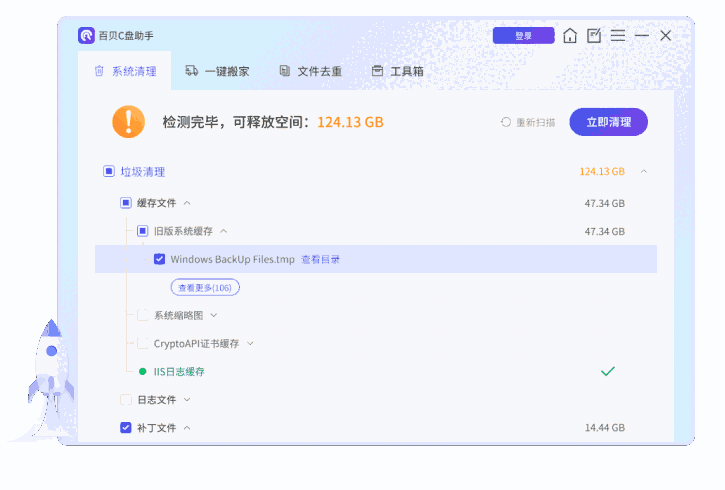Expand the 日志文件 chevron
This screenshot has width=725, height=490.
[187, 399]
